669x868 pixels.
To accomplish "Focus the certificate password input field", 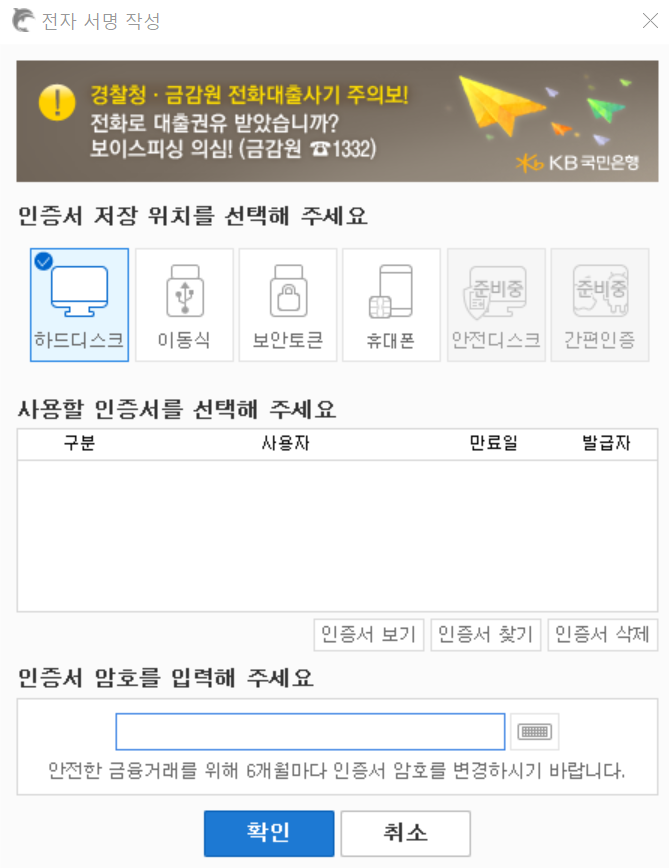I will [x=310, y=732].
